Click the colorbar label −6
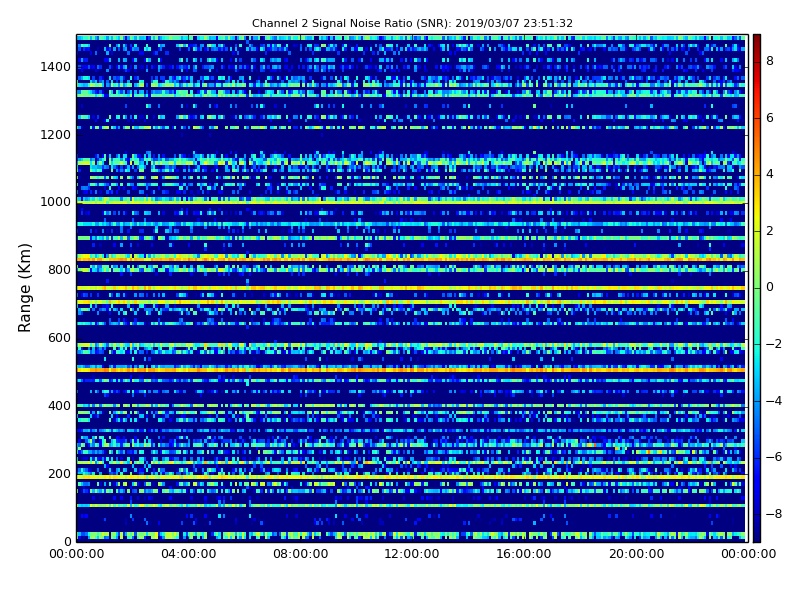This screenshot has width=800, height=600. click(x=774, y=457)
